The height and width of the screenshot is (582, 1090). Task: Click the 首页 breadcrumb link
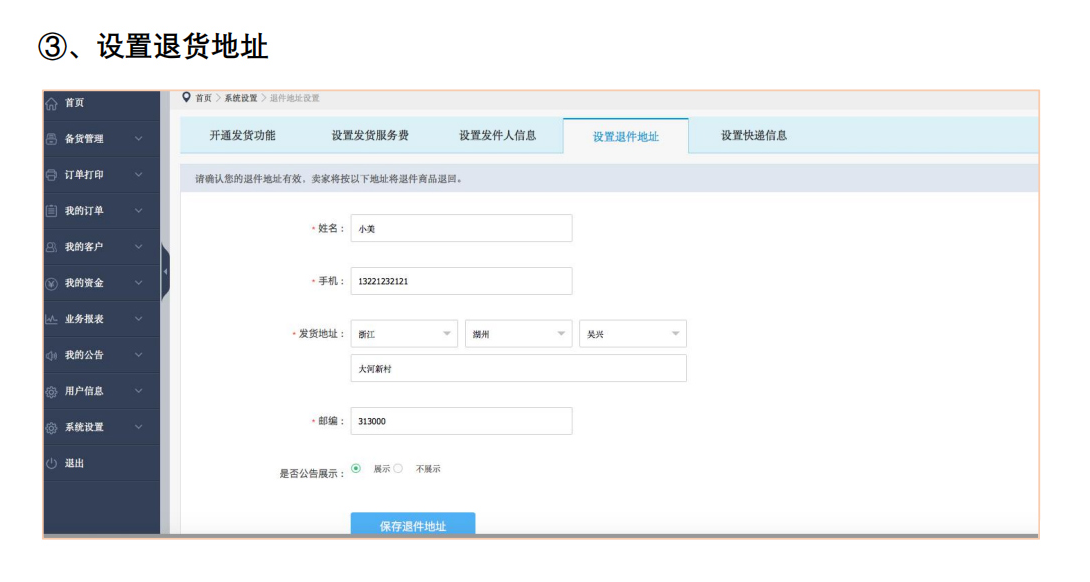203,98
